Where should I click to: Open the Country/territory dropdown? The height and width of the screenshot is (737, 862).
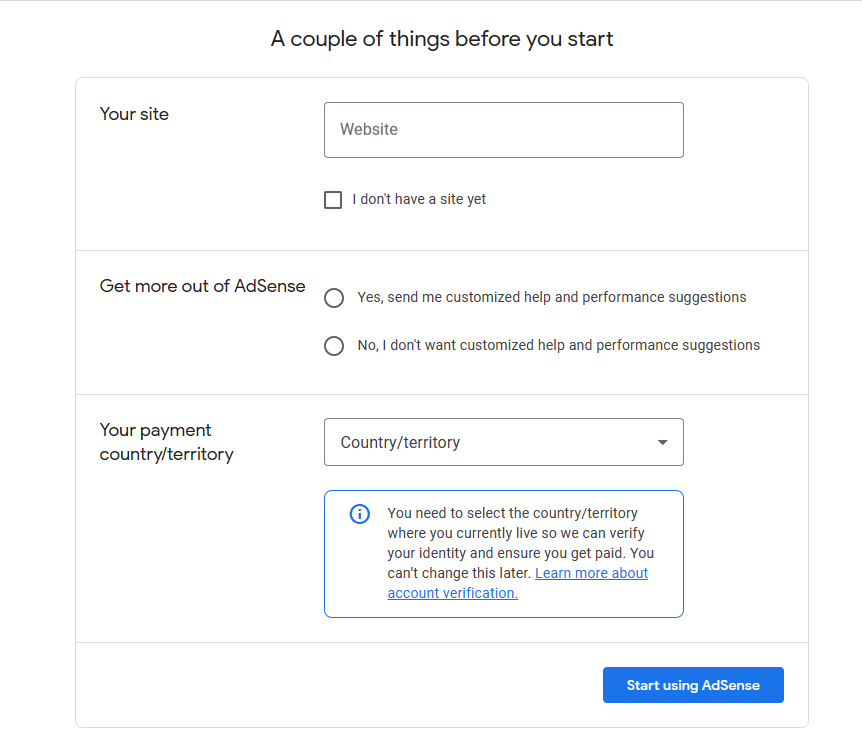coord(503,442)
